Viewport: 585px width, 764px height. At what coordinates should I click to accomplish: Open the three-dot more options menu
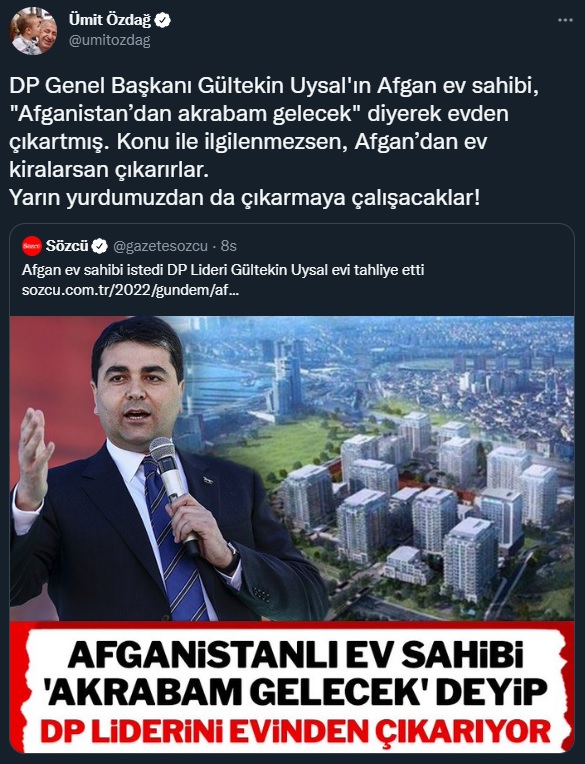click(565, 20)
